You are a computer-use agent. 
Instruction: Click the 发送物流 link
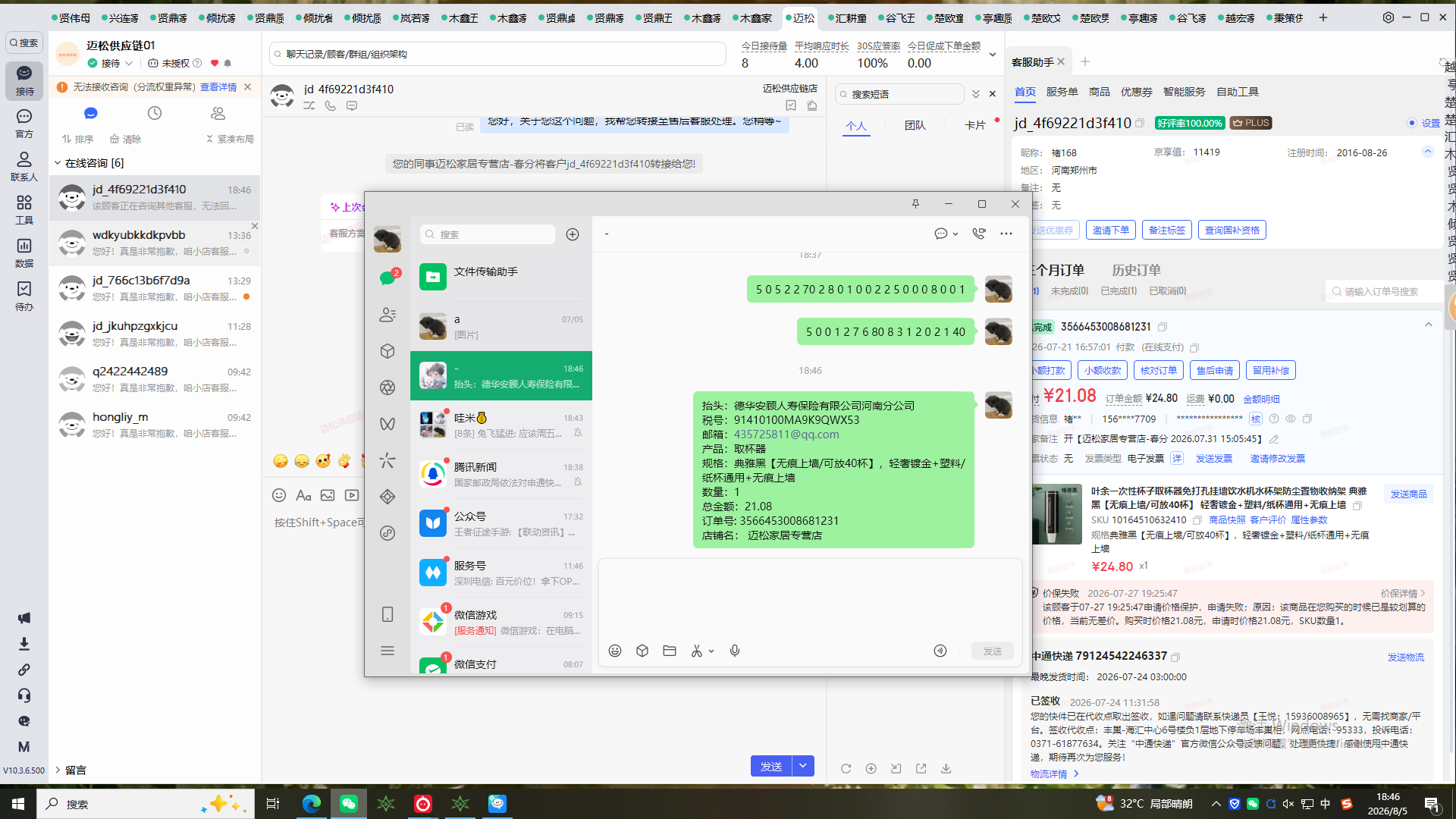[x=1406, y=657]
